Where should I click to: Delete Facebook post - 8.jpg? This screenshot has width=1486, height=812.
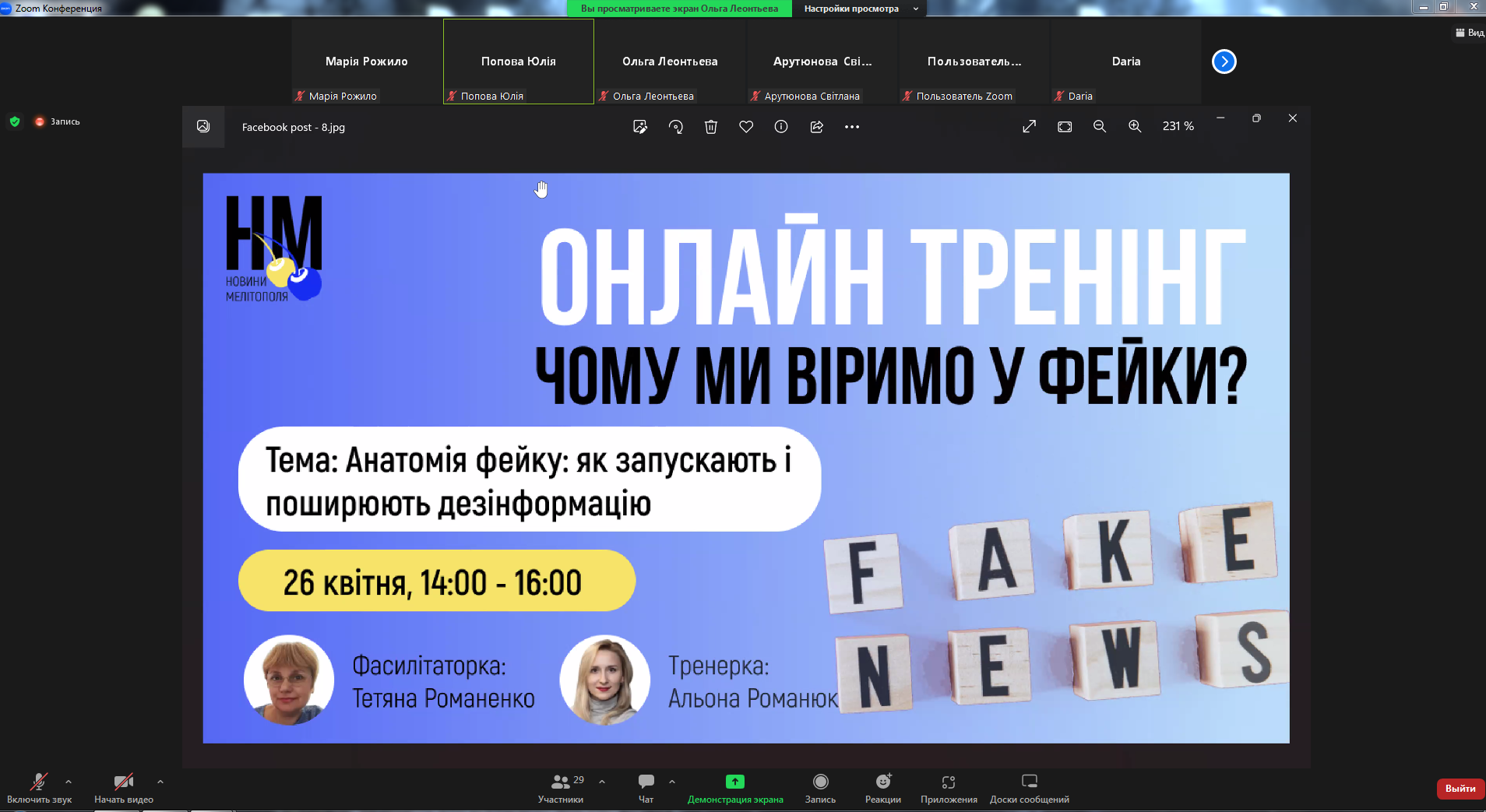[x=710, y=127]
